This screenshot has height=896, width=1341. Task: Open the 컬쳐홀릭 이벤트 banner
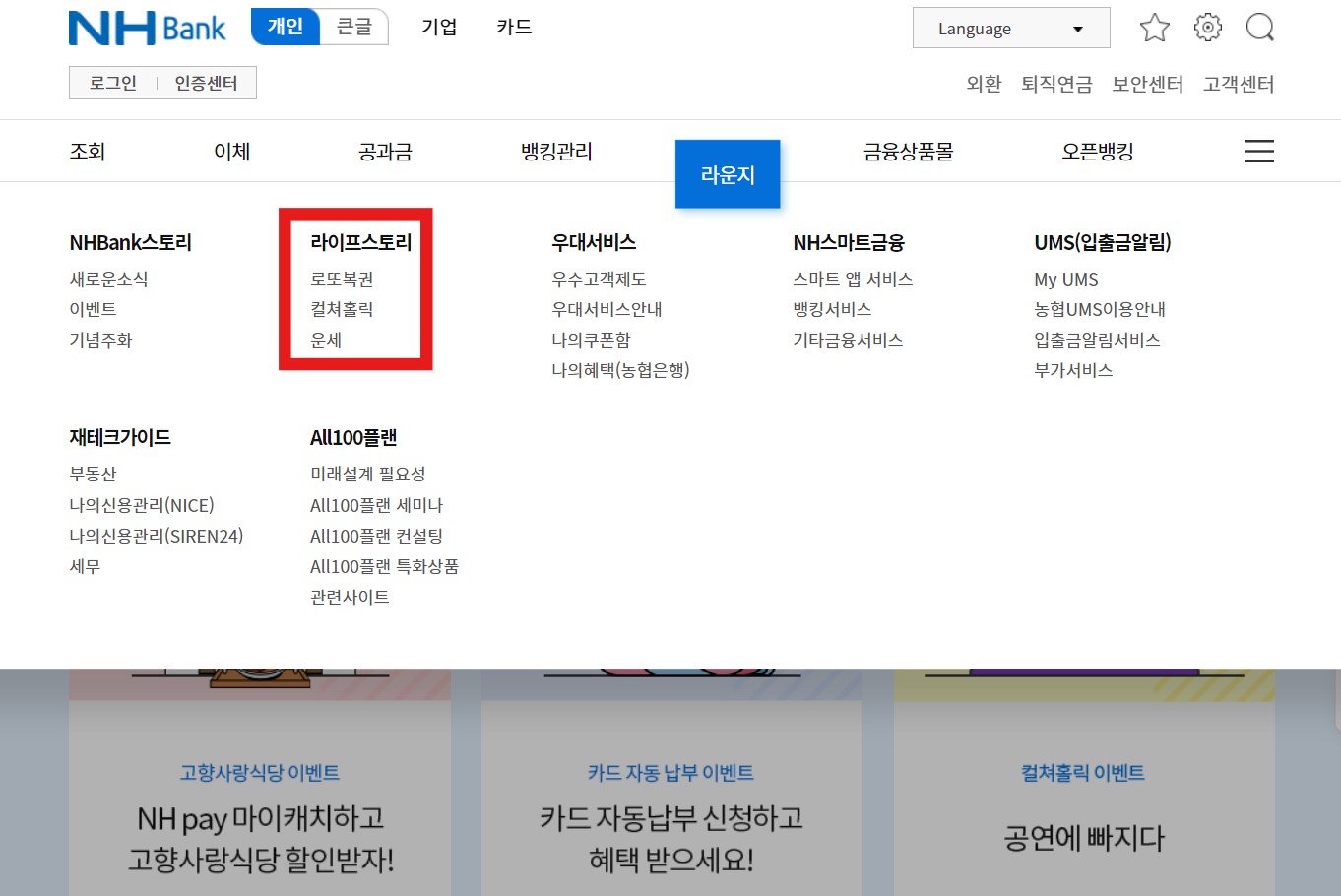pyautogui.click(x=1084, y=772)
